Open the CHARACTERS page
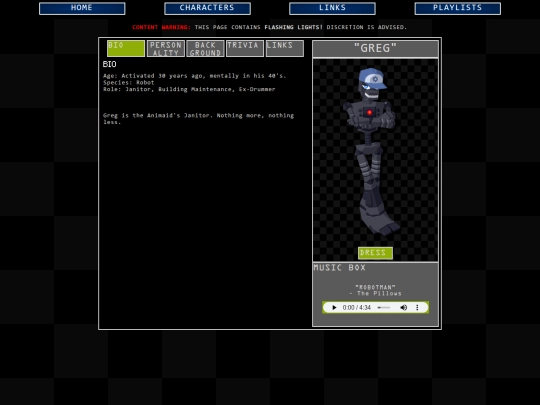Viewport: 540px width, 405px height. (207, 8)
